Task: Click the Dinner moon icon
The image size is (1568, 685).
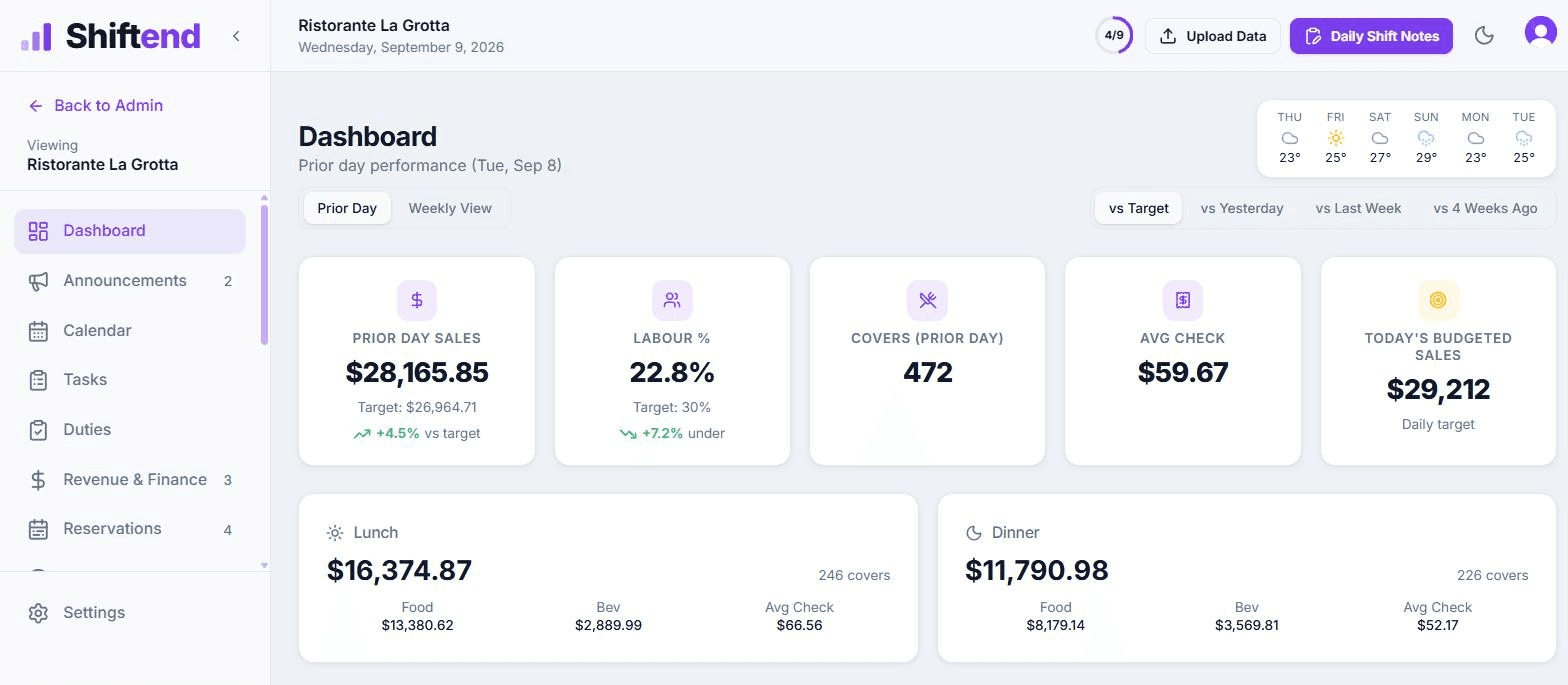Action: point(973,533)
